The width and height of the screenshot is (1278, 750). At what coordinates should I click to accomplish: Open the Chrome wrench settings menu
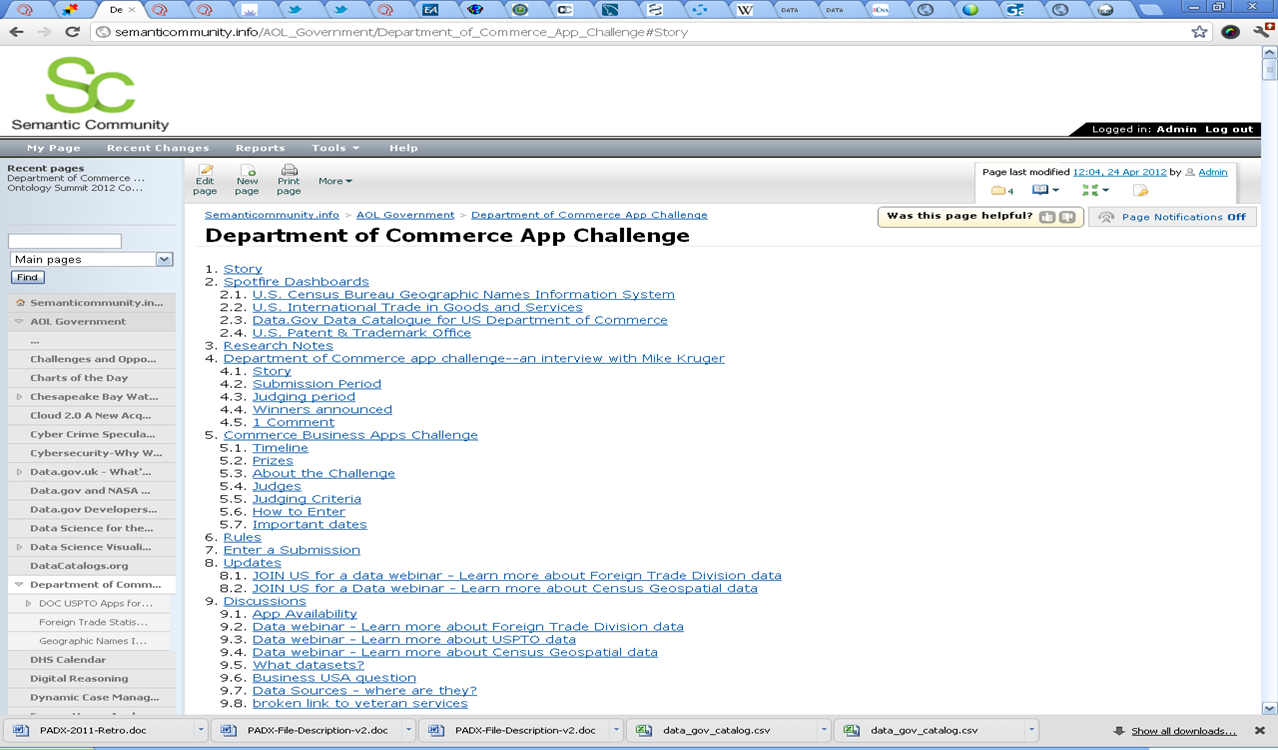pyautogui.click(x=1262, y=32)
